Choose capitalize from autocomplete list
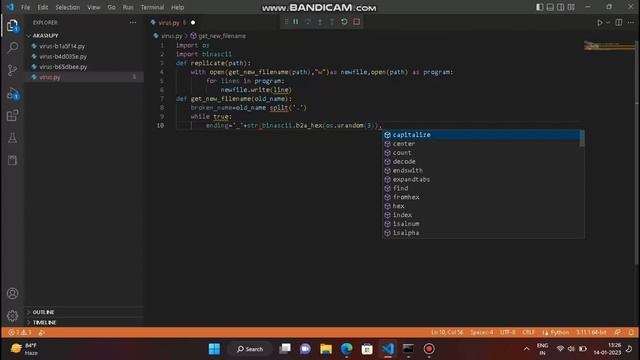This screenshot has height=360, width=640. pyautogui.click(x=481, y=135)
